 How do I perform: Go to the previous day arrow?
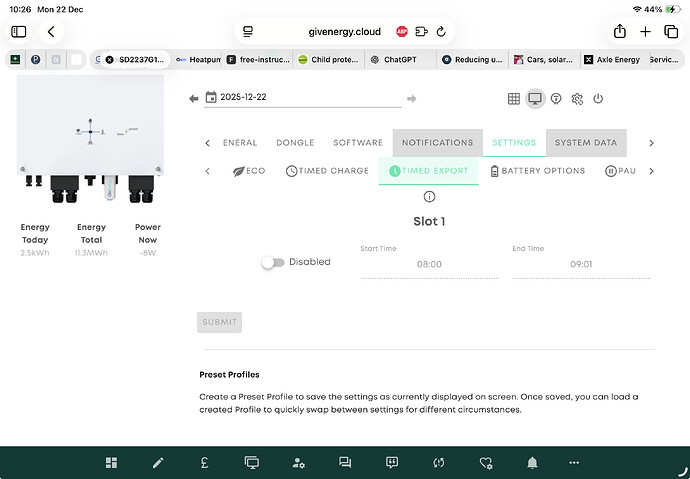point(194,99)
